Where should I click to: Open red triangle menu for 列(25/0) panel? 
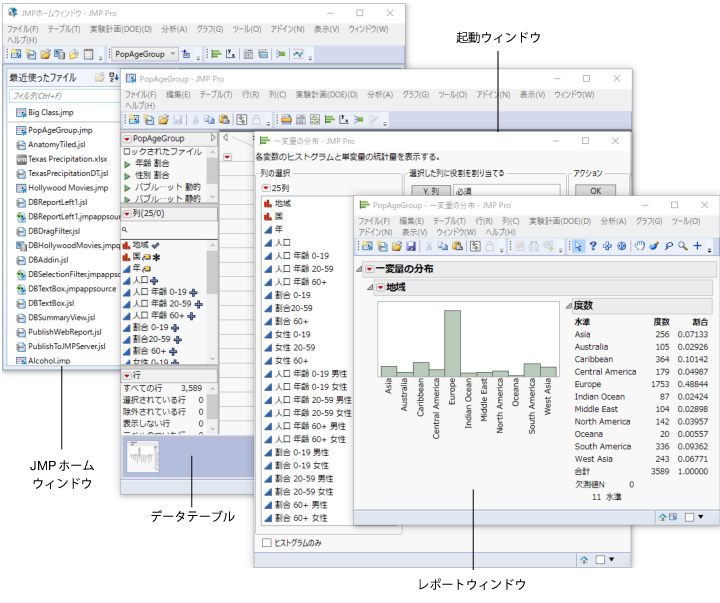[x=127, y=214]
